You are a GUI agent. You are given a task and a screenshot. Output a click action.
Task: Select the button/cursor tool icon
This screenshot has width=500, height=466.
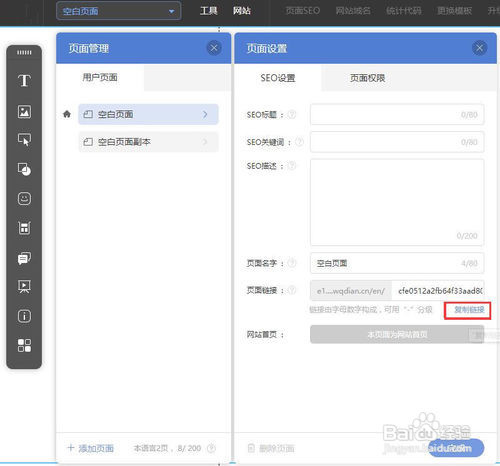pos(24,140)
